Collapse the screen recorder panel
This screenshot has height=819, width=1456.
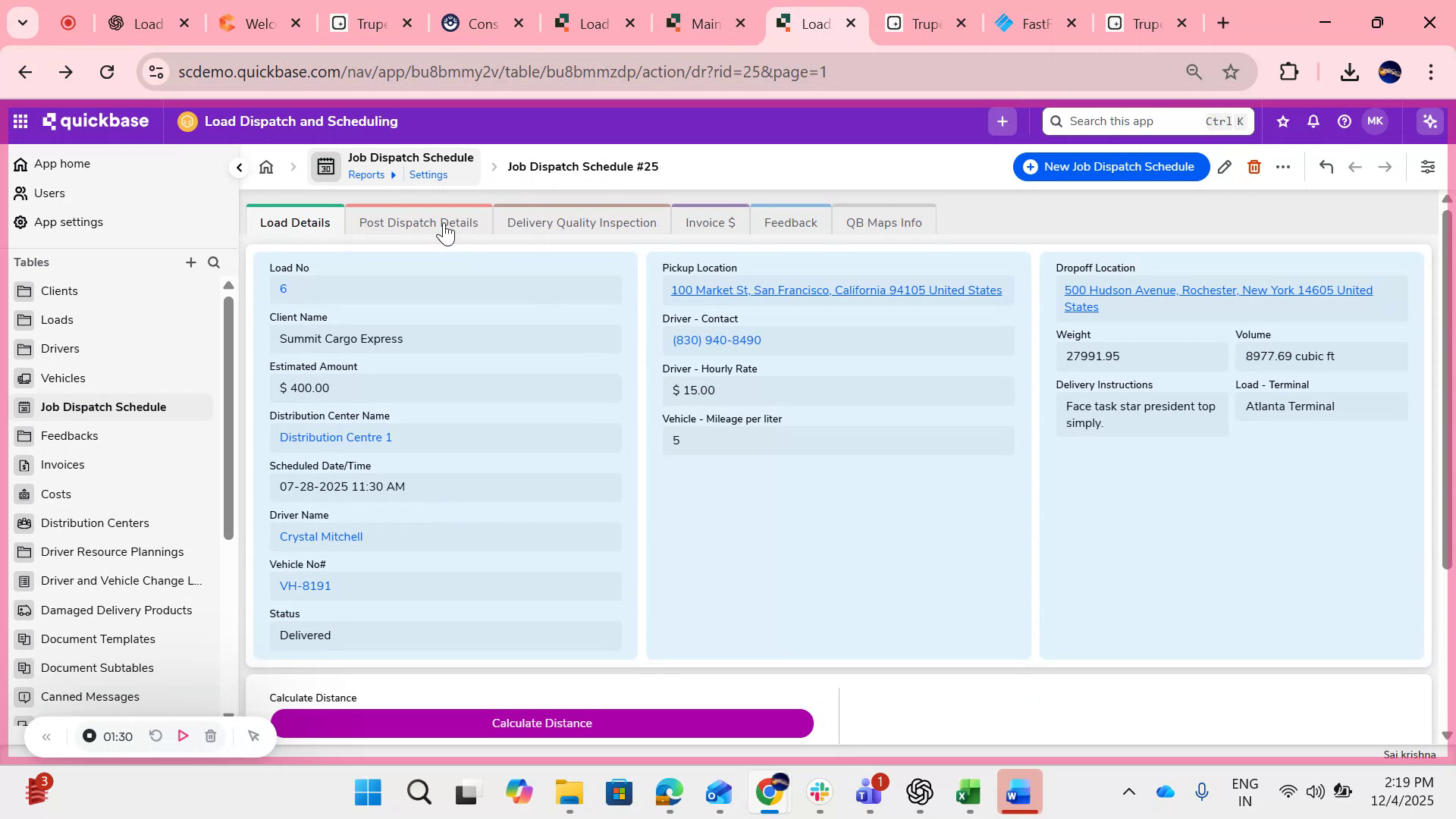coord(46,736)
